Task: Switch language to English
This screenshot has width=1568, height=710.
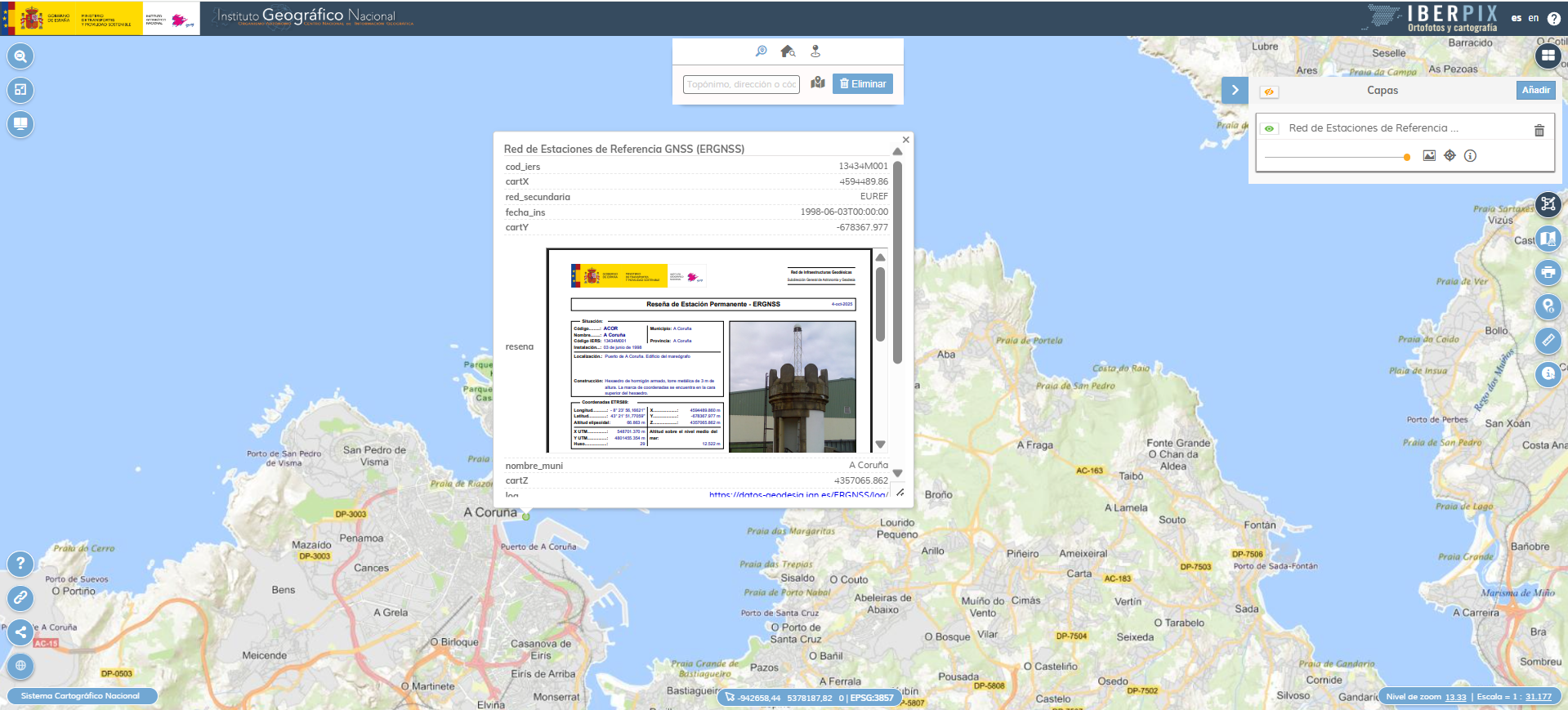Action: [1534, 18]
